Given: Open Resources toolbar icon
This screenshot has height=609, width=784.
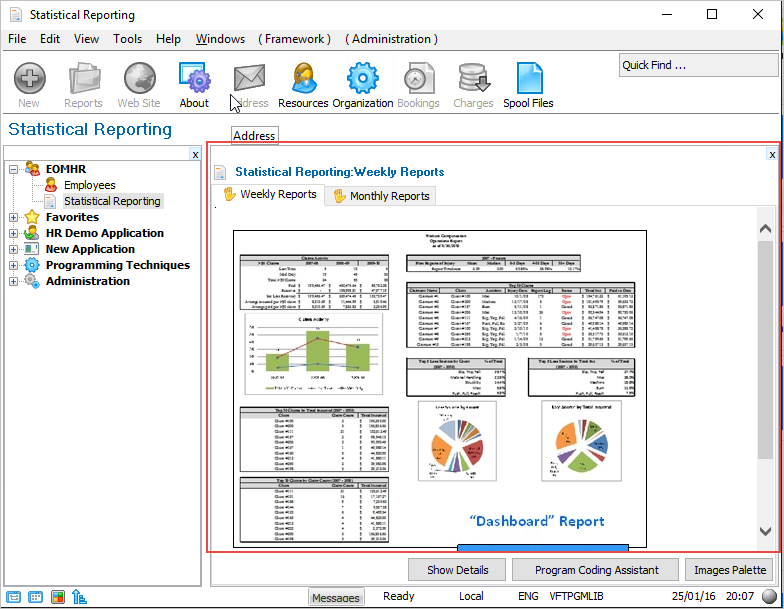Looking at the screenshot, I should tap(303, 79).
